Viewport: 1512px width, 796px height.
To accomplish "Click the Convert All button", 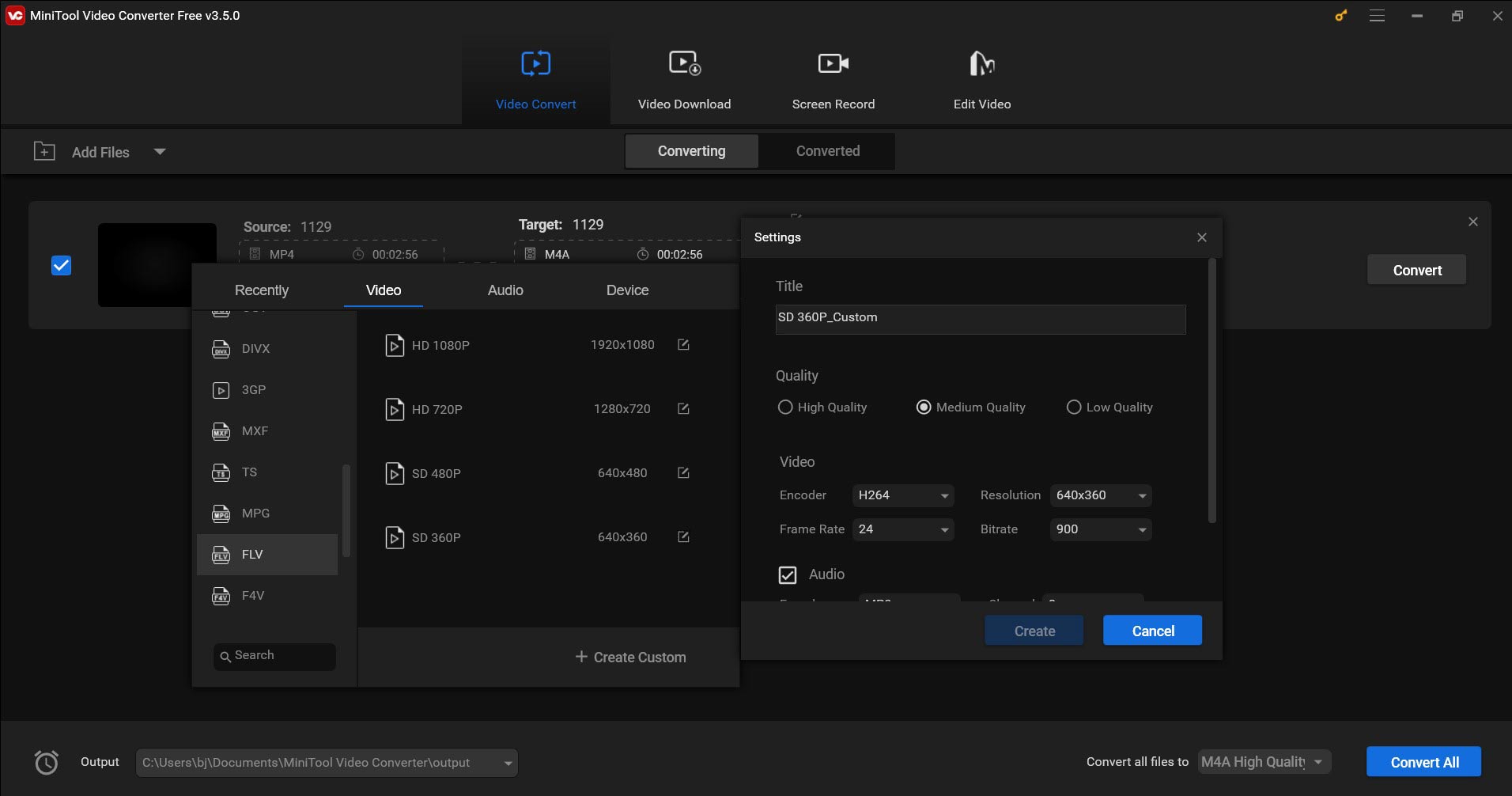I will coord(1423,762).
